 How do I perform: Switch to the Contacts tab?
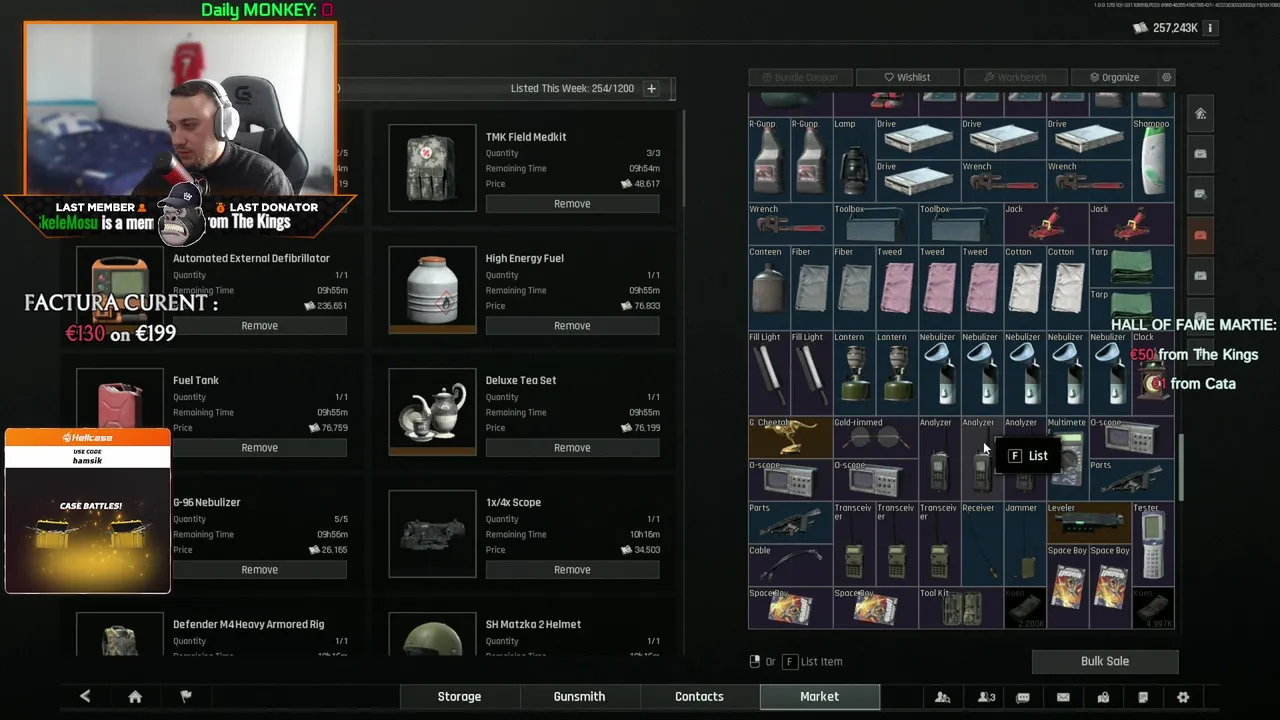699,697
